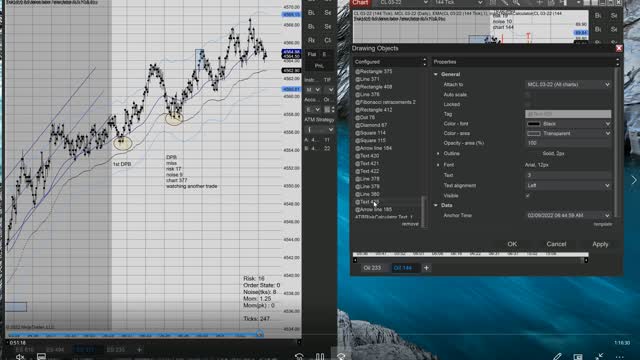Image resolution: width=640 pixels, height=360 pixels.
Task: Select @Diamond 87 in the object list
Action: tap(371, 125)
